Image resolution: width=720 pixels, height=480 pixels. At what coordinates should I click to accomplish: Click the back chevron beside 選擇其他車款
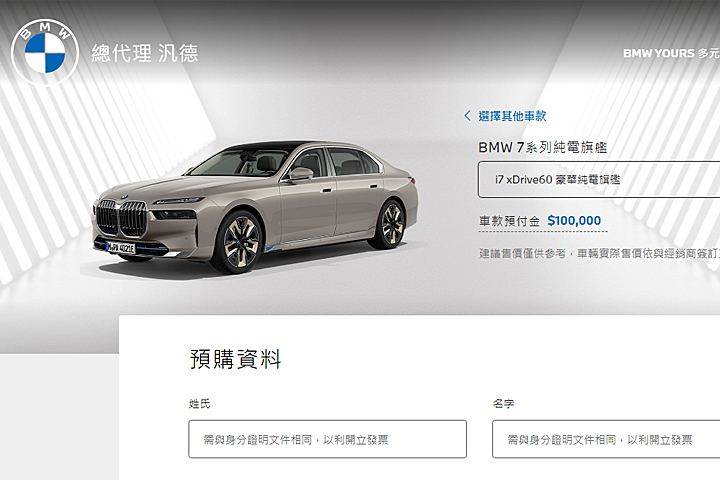[x=467, y=116]
